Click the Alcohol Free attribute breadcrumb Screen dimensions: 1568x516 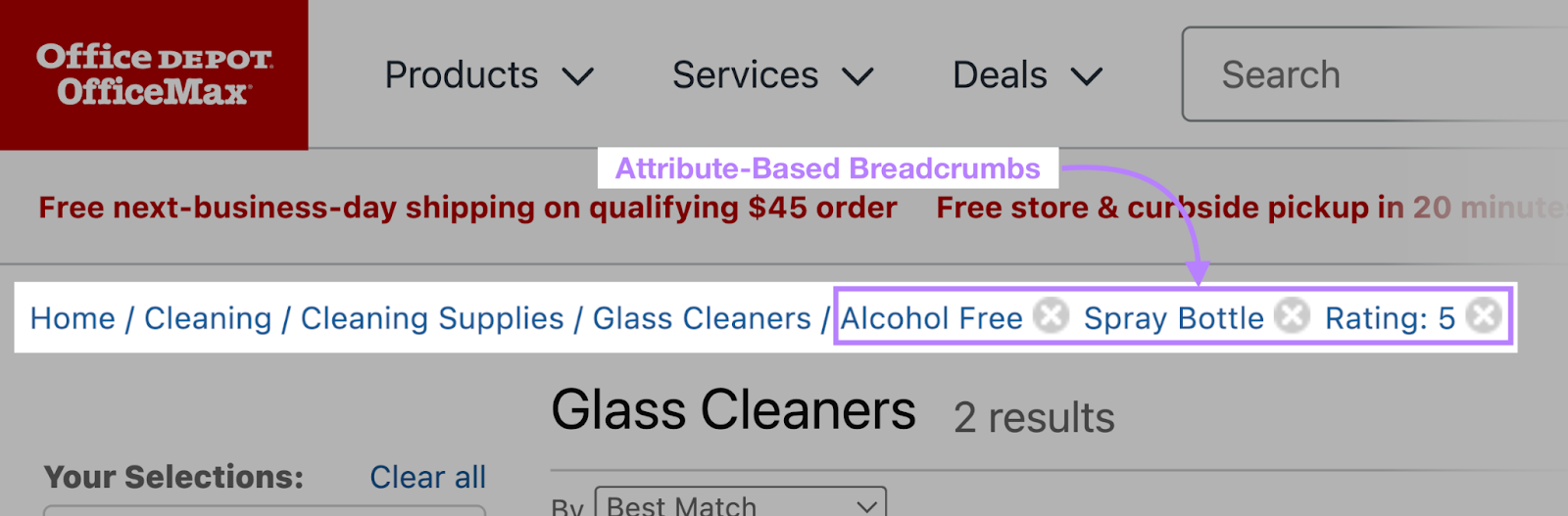[931, 318]
